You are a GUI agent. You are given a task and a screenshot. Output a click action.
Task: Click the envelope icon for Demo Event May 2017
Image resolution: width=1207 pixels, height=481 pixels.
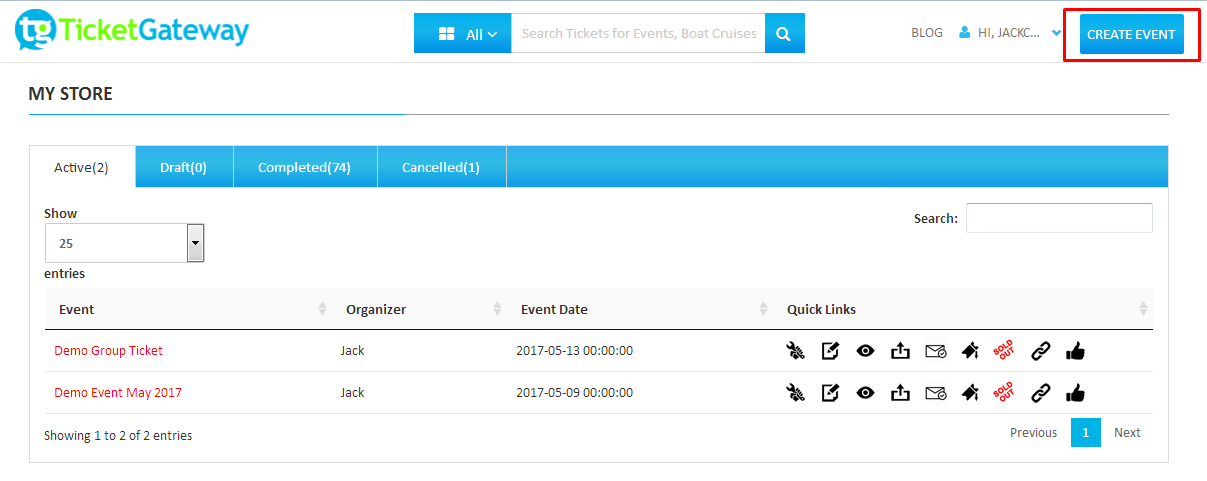[935, 393]
